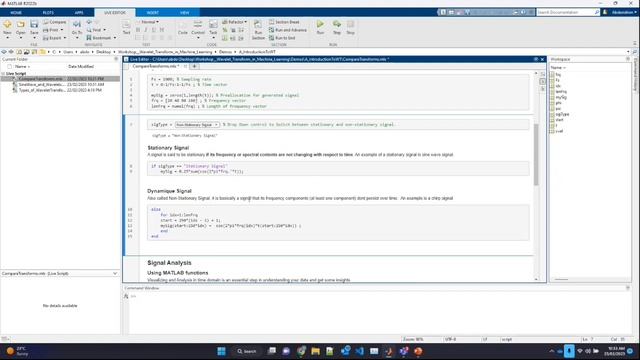The image size is (640, 360).
Task: Switch to the APPS ribbon tab
Action: tap(79, 13)
